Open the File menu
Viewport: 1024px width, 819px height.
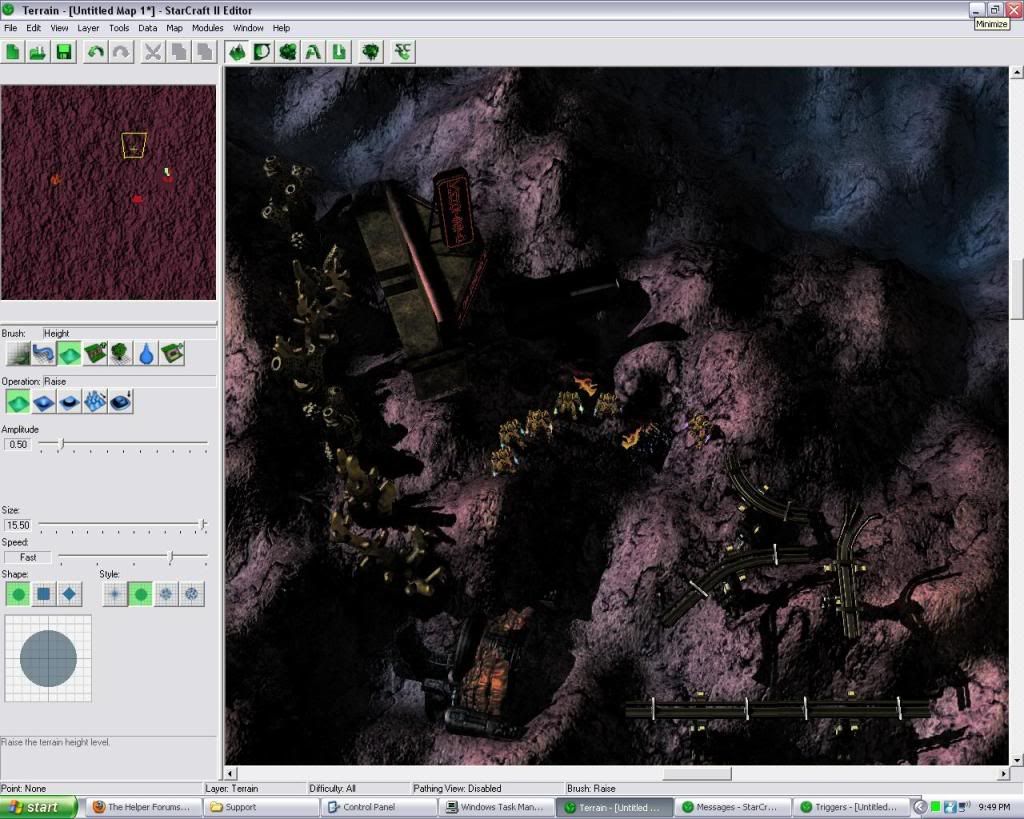tap(10, 28)
